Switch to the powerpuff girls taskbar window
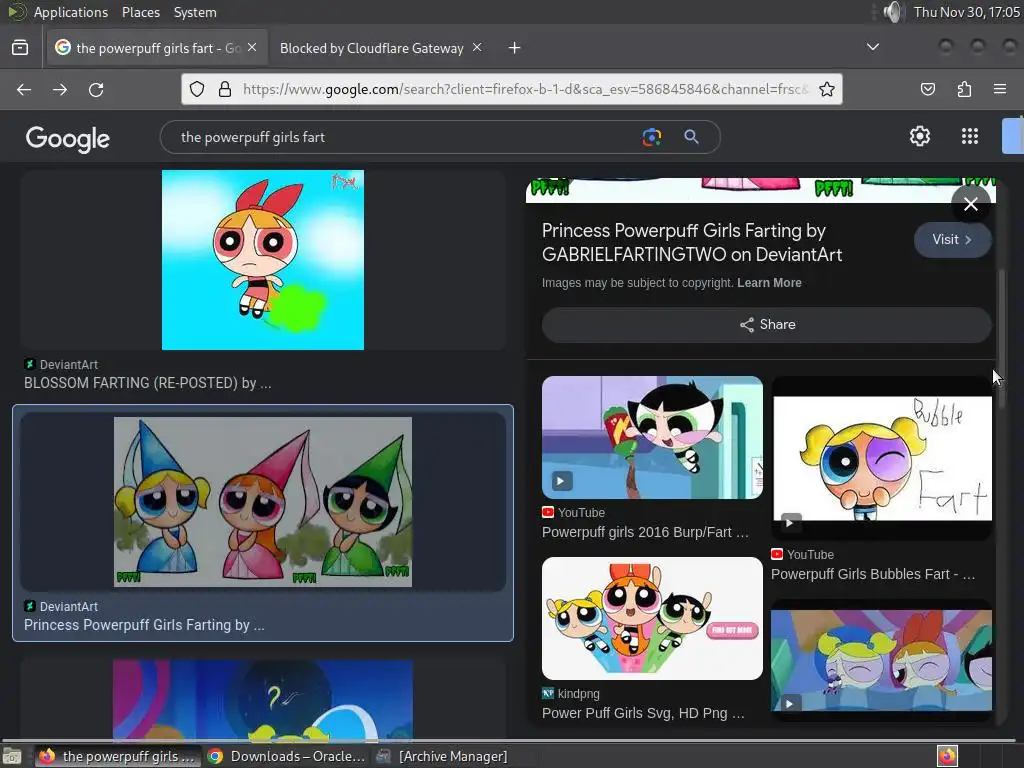 coord(118,756)
